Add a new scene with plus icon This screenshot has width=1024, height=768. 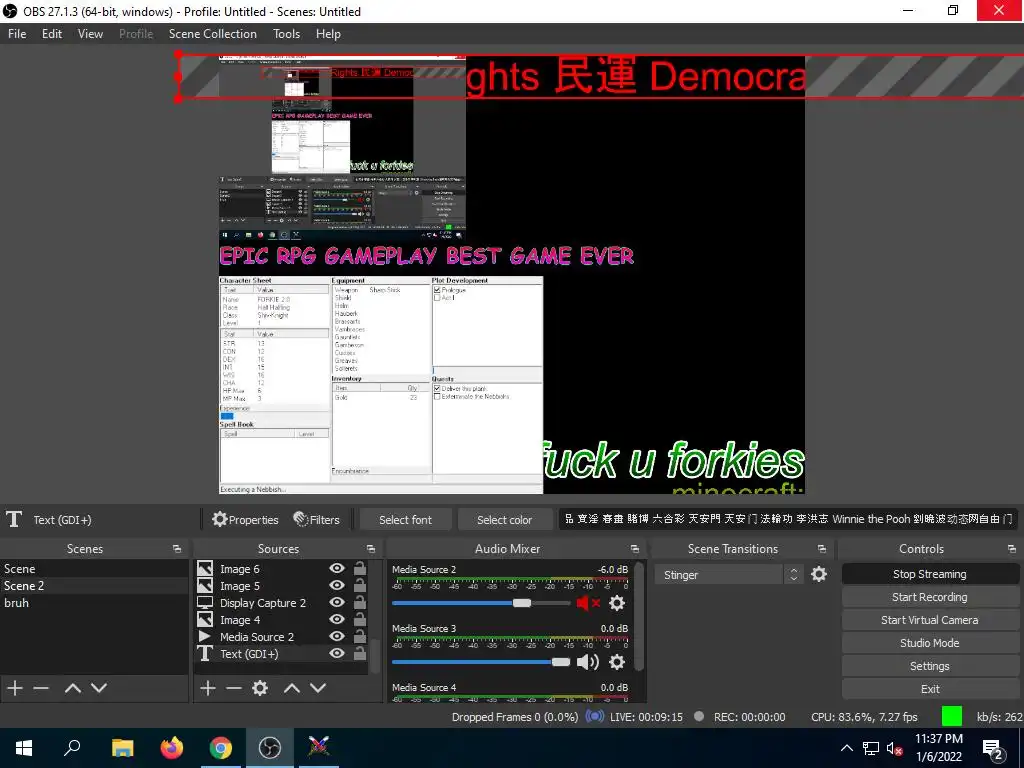tap(14, 688)
